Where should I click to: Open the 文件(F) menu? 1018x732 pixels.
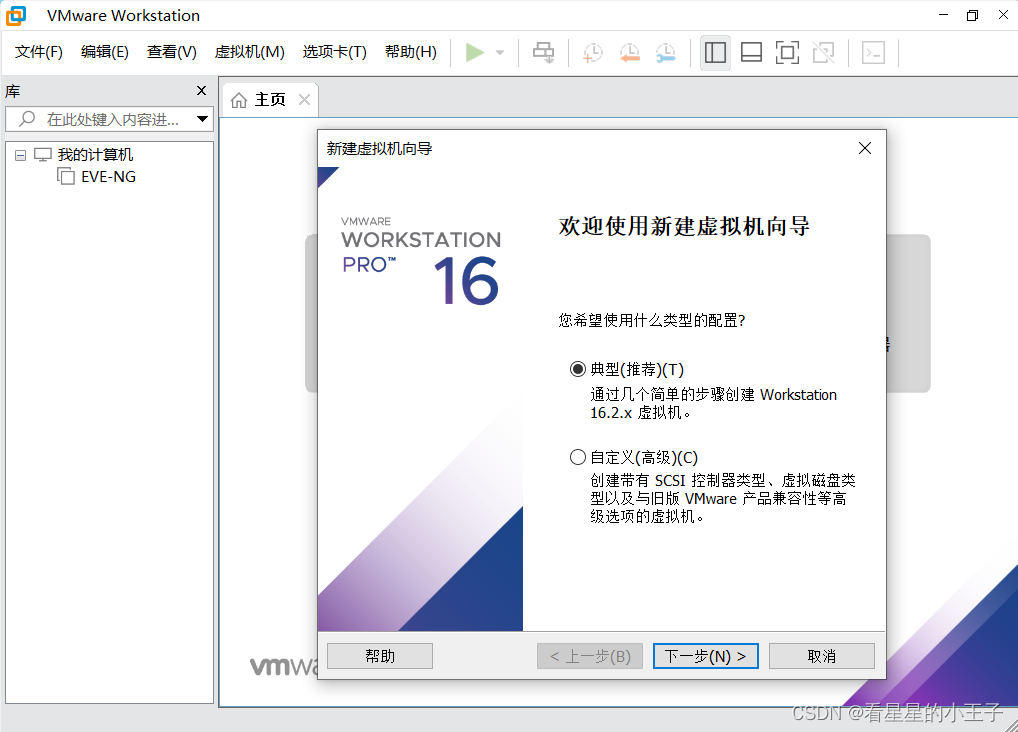39,52
